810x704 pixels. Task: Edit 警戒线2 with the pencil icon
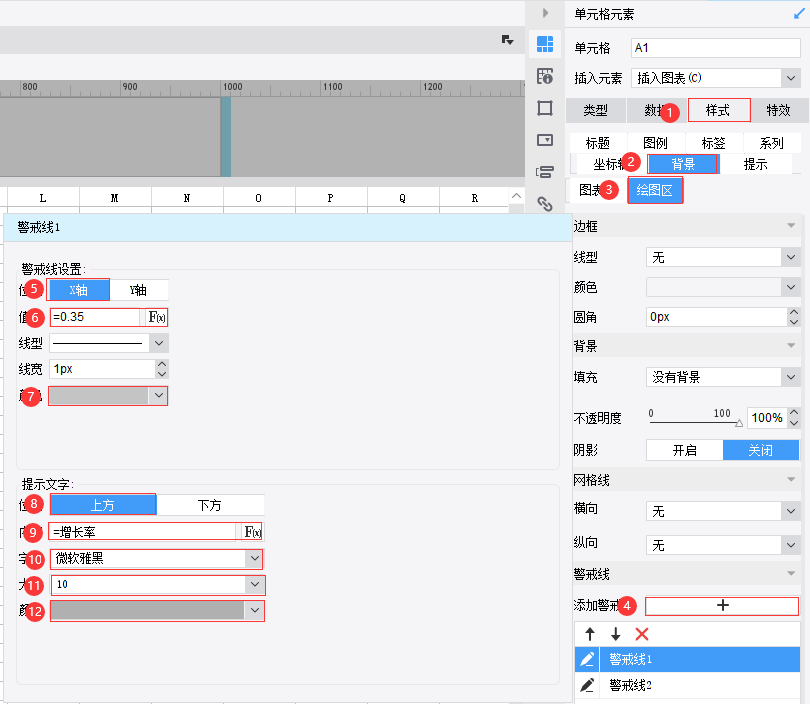[587, 685]
